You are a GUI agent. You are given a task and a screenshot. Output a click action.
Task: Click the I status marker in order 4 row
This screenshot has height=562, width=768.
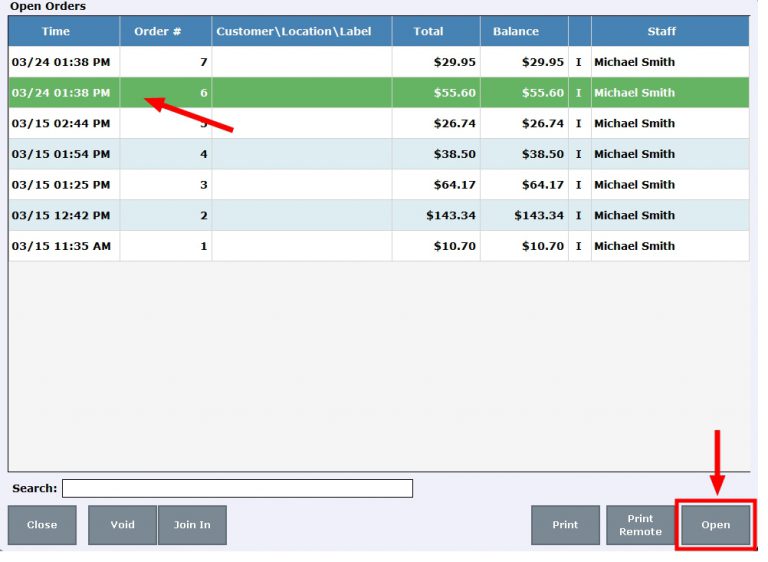coord(579,154)
